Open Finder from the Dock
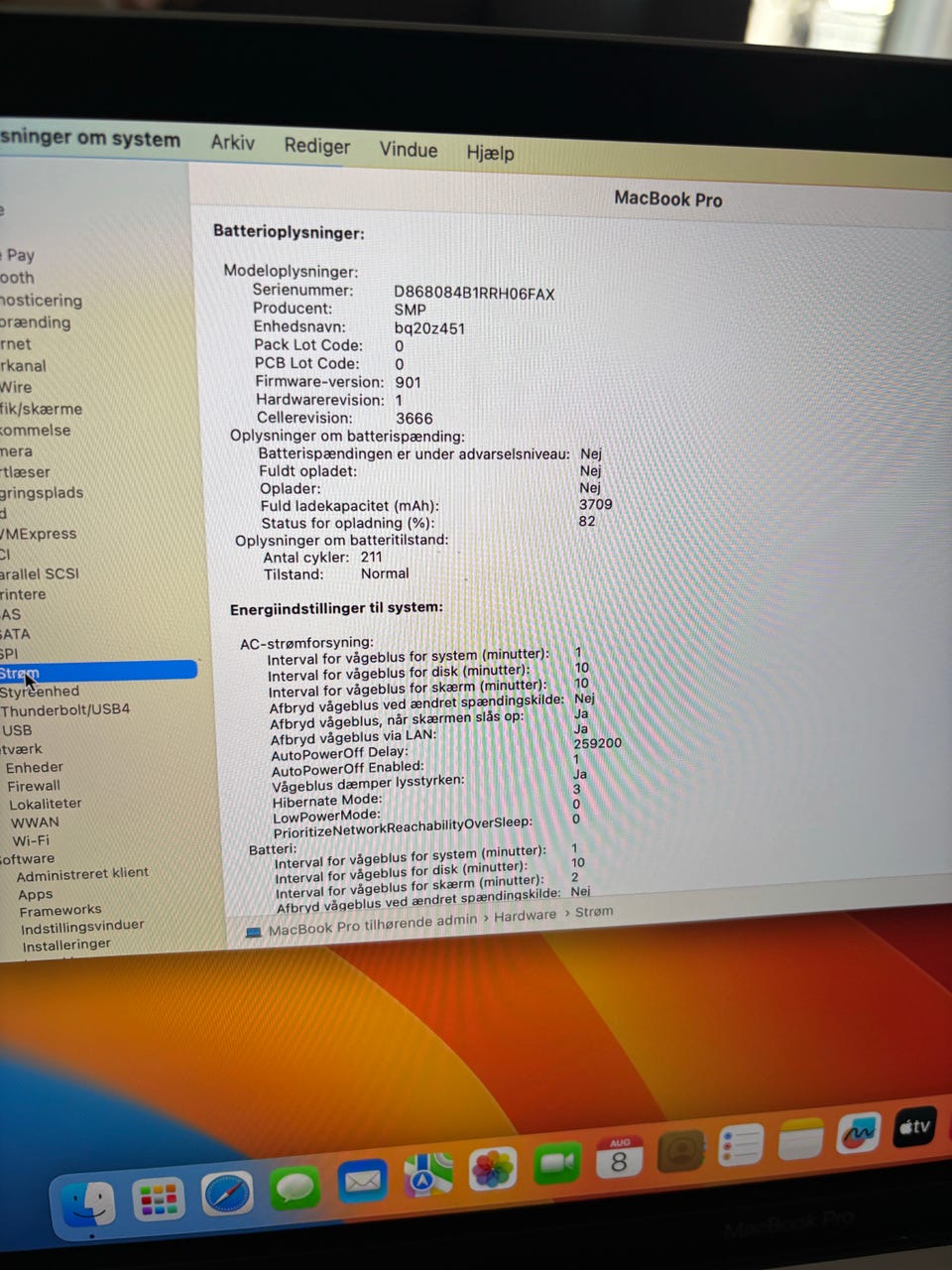952x1270 pixels. coord(88,1205)
